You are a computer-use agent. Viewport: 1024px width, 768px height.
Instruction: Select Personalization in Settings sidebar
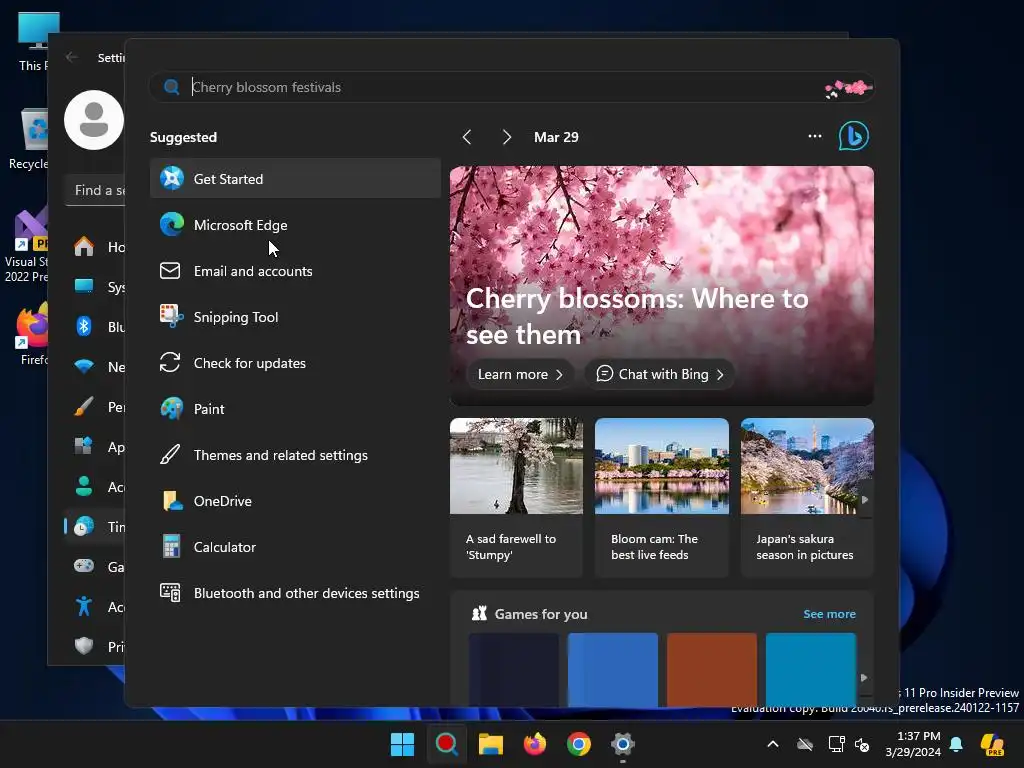tap(95, 407)
